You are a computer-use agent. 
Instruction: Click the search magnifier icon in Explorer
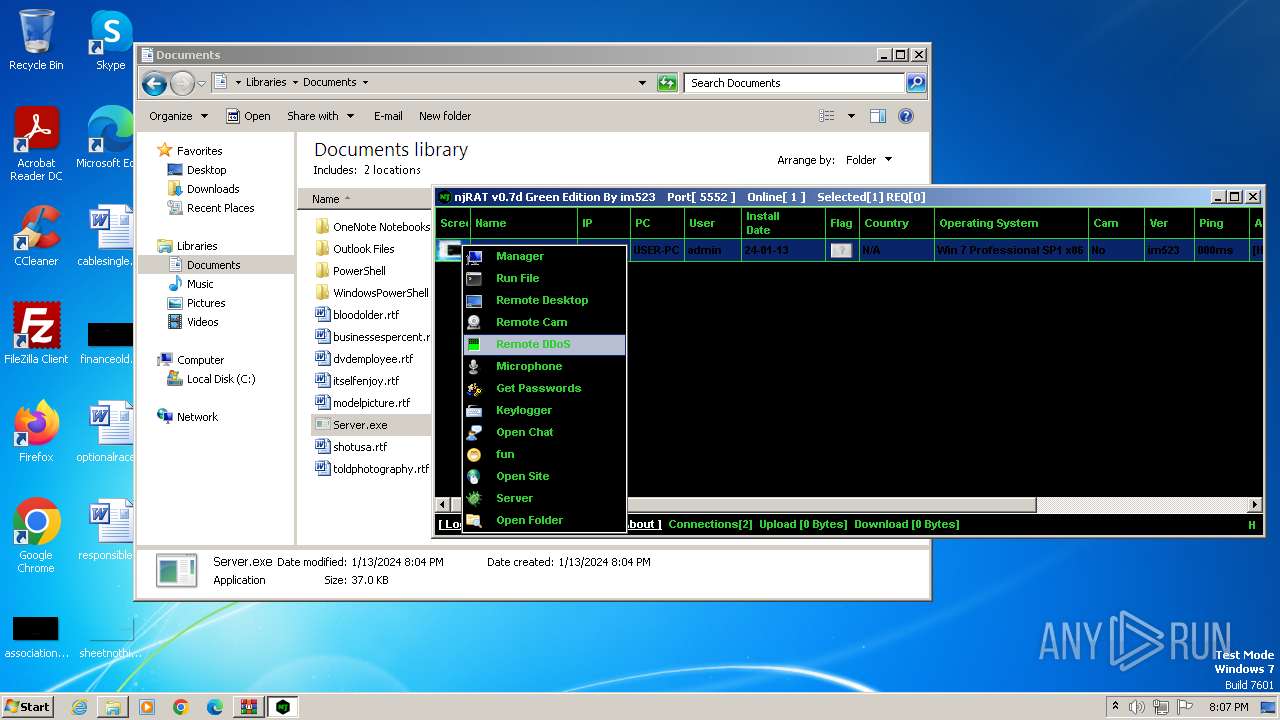pos(916,83)
